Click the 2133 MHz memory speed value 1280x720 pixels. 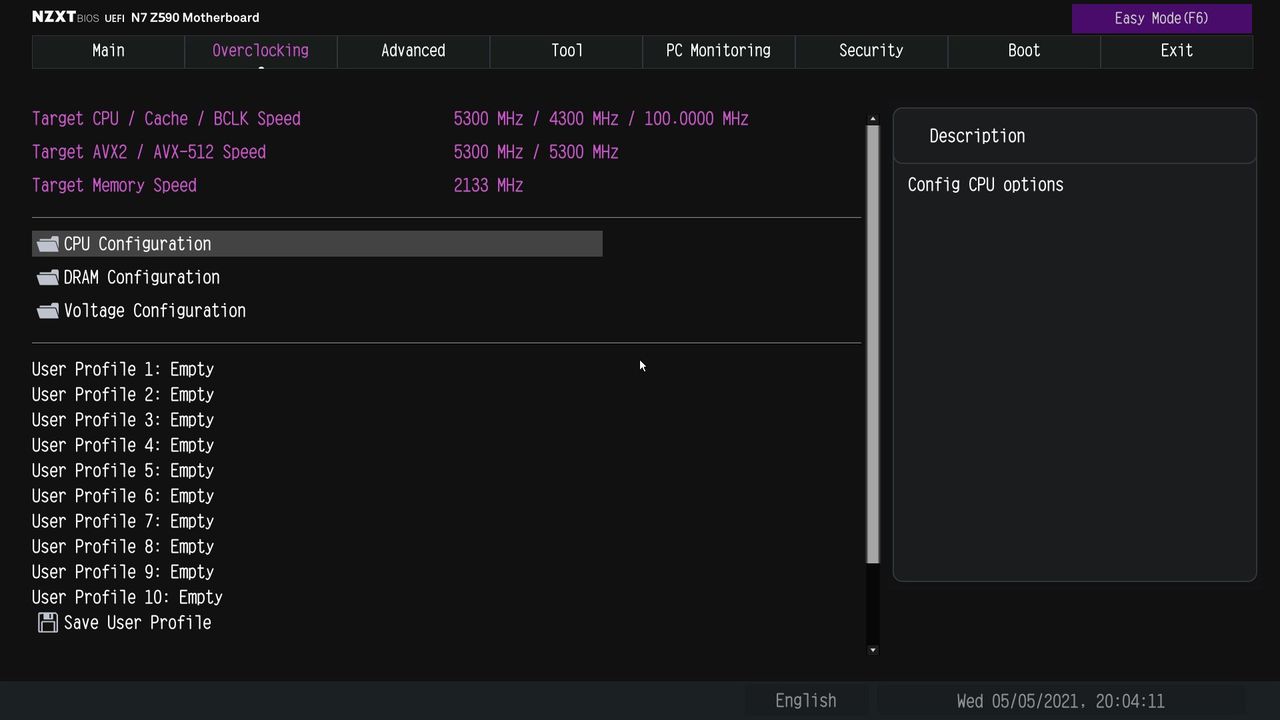click(488, 186)
